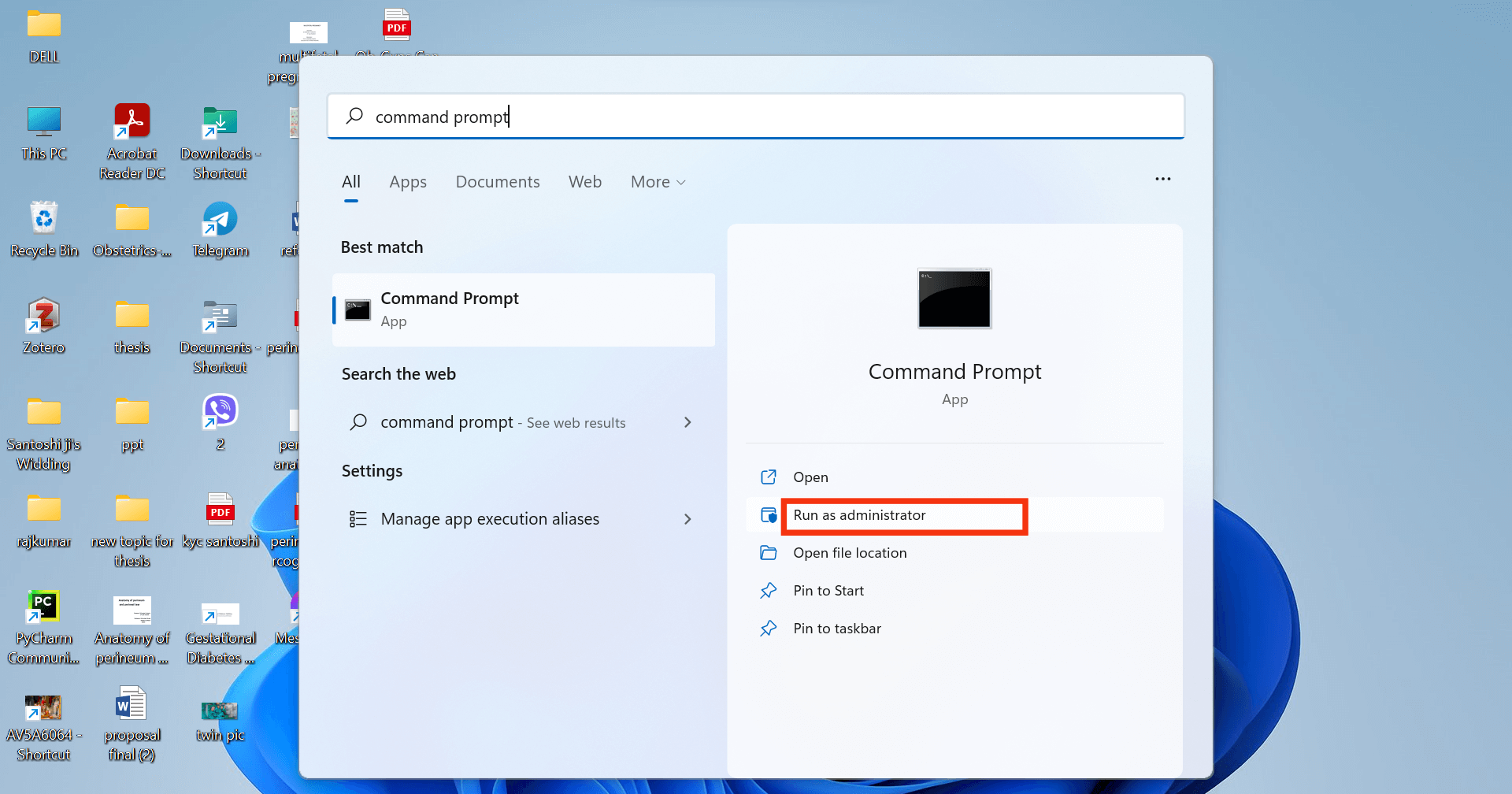The height and width of the screenshot is (794, 1512).
Task: Choose Pin to Start
Action: [x=954, y=591]
